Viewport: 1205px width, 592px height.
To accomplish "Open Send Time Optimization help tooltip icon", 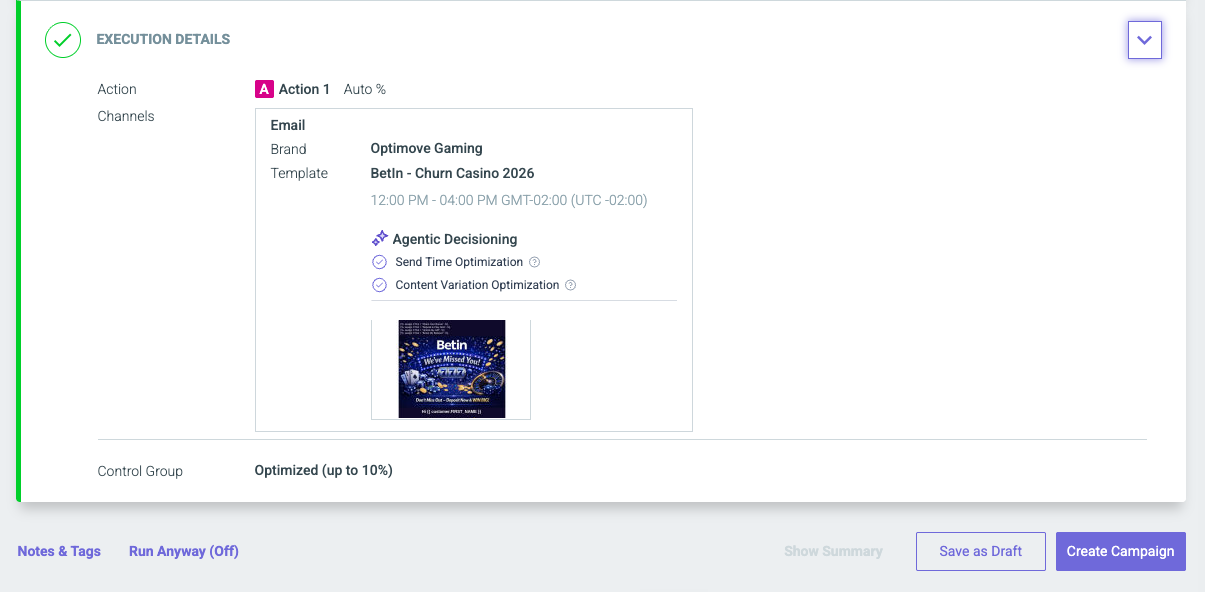I will (534, 262).
